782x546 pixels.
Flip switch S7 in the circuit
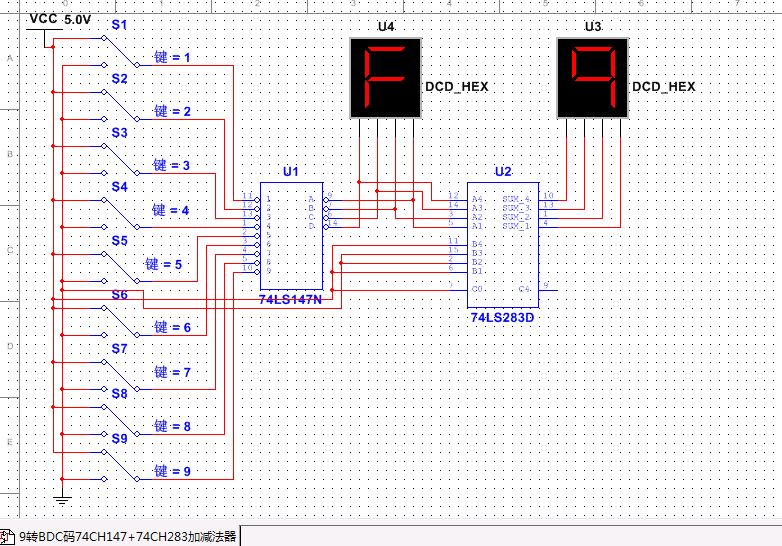[120, 372]
